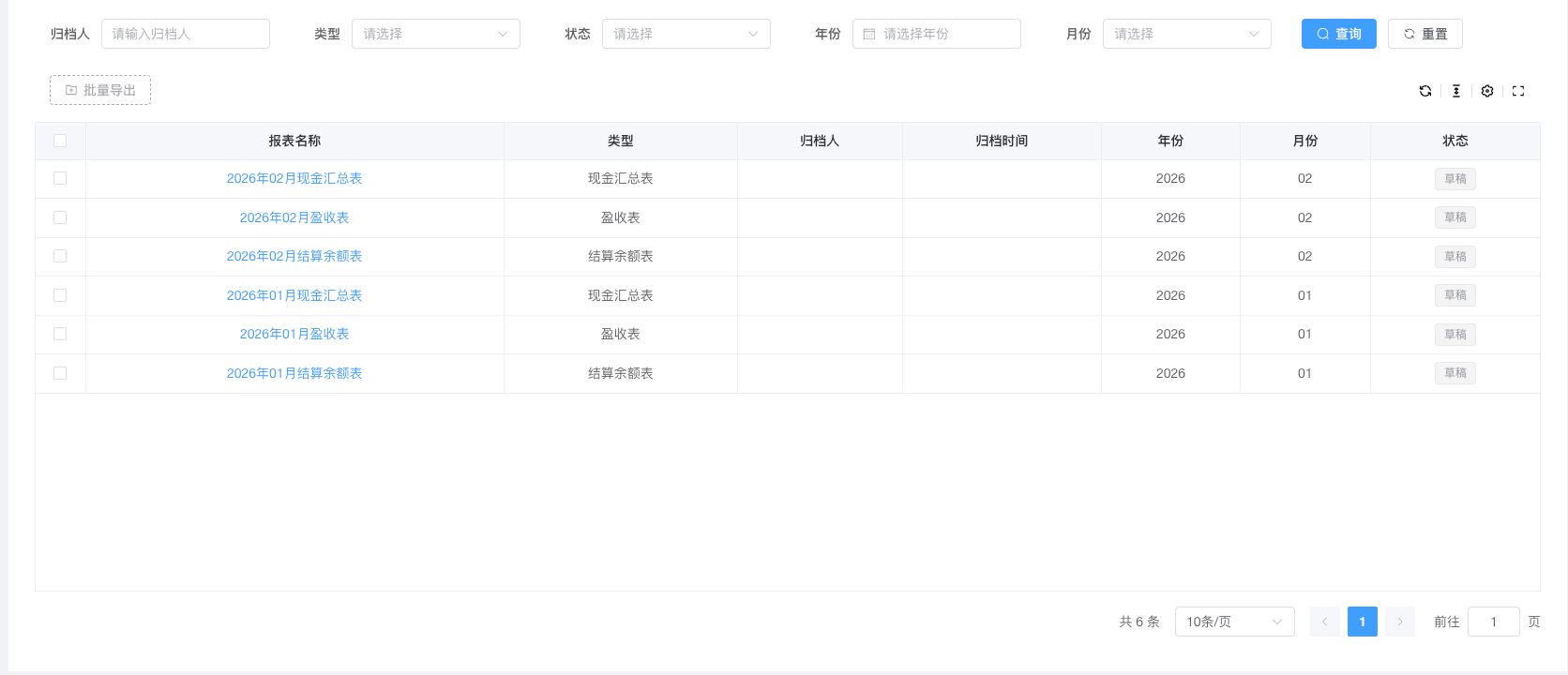Click the 归档人 text input field

186,34
